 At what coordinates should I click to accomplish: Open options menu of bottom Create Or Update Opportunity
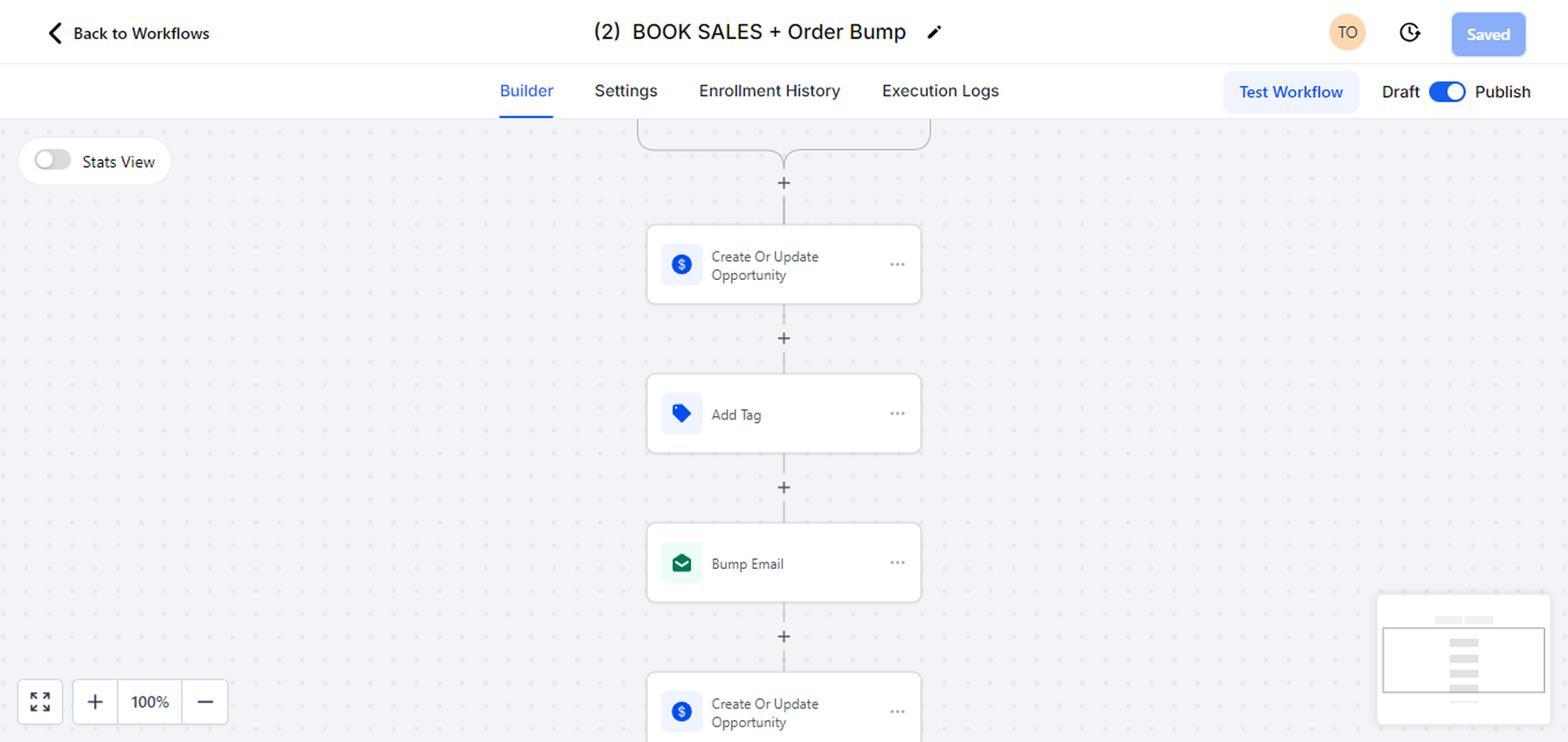tap(898, 712)
